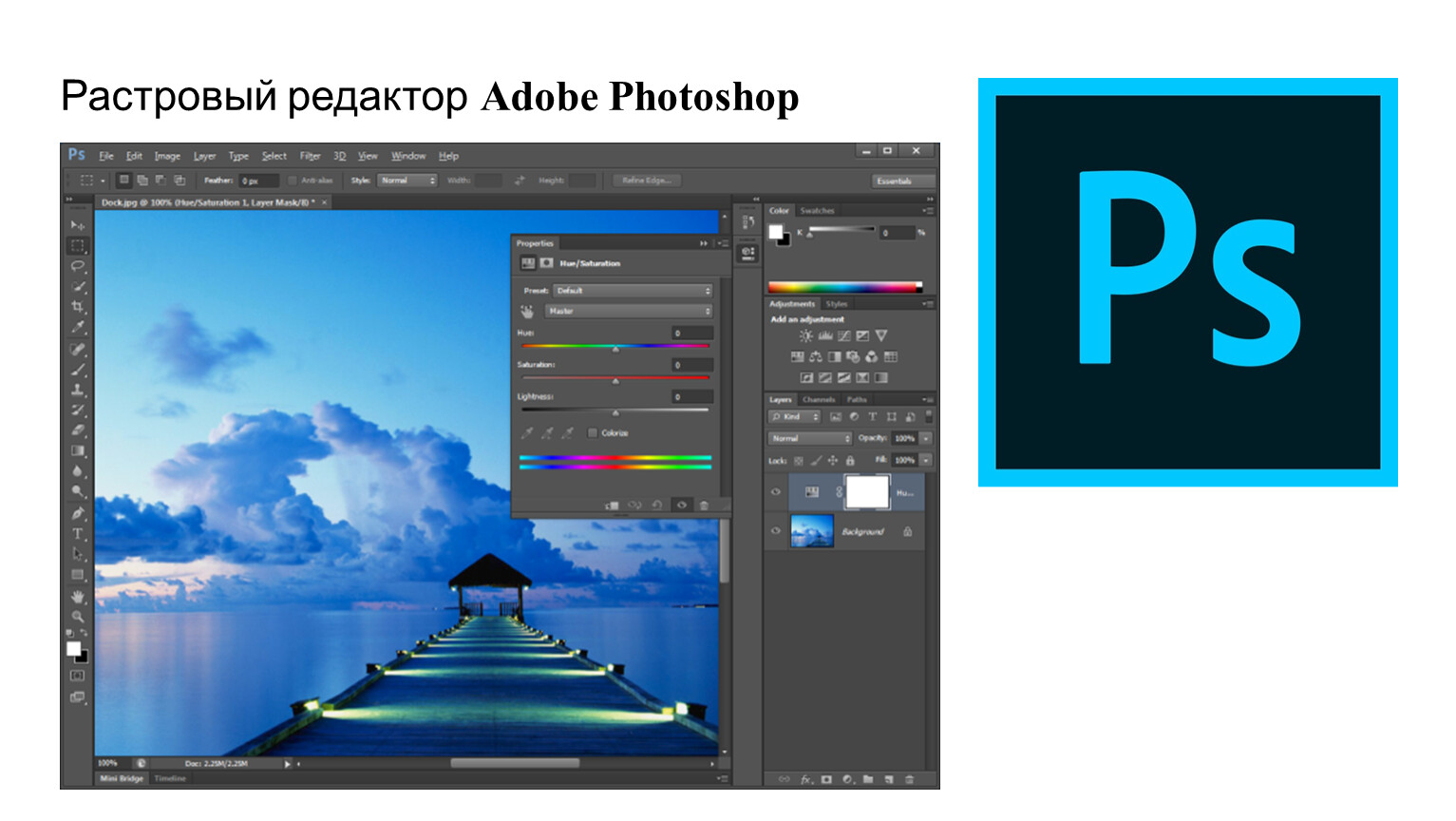Switch to the Timeline tab
Image resolution: width=1456 pixels, height=821 pixels.
pyautogui.click(x=170, y=778)
